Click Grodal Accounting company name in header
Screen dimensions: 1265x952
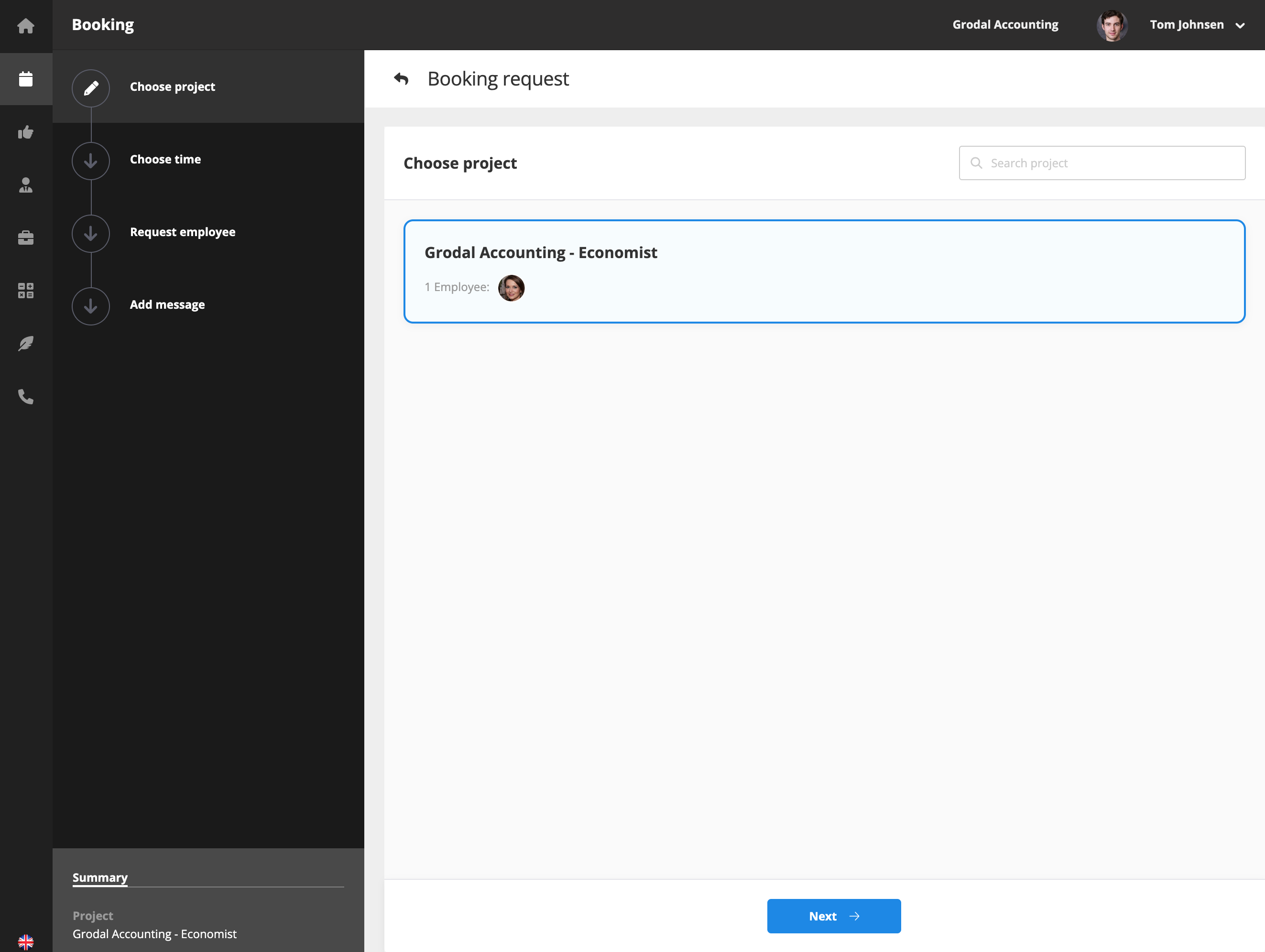coord(1005,24)
